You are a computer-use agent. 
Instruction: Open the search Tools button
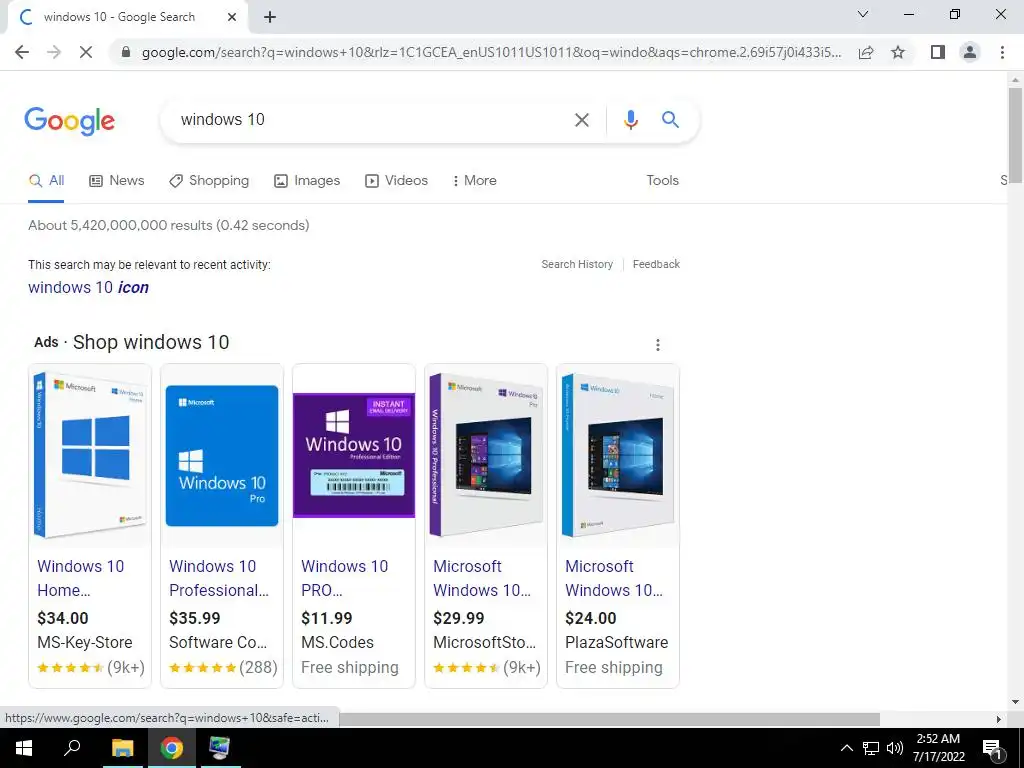coord(662,181)
